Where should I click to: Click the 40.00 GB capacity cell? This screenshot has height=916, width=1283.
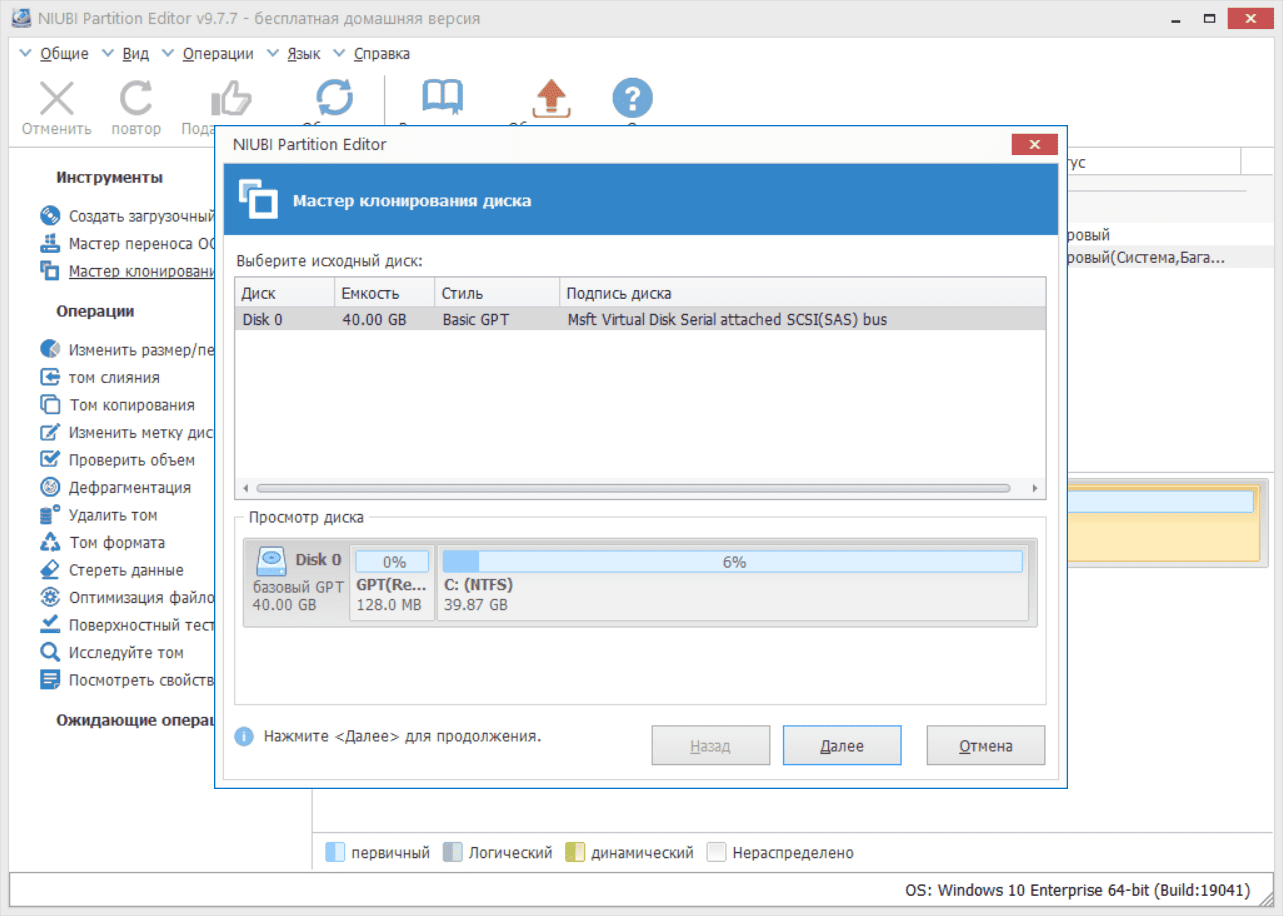[385, 320]
